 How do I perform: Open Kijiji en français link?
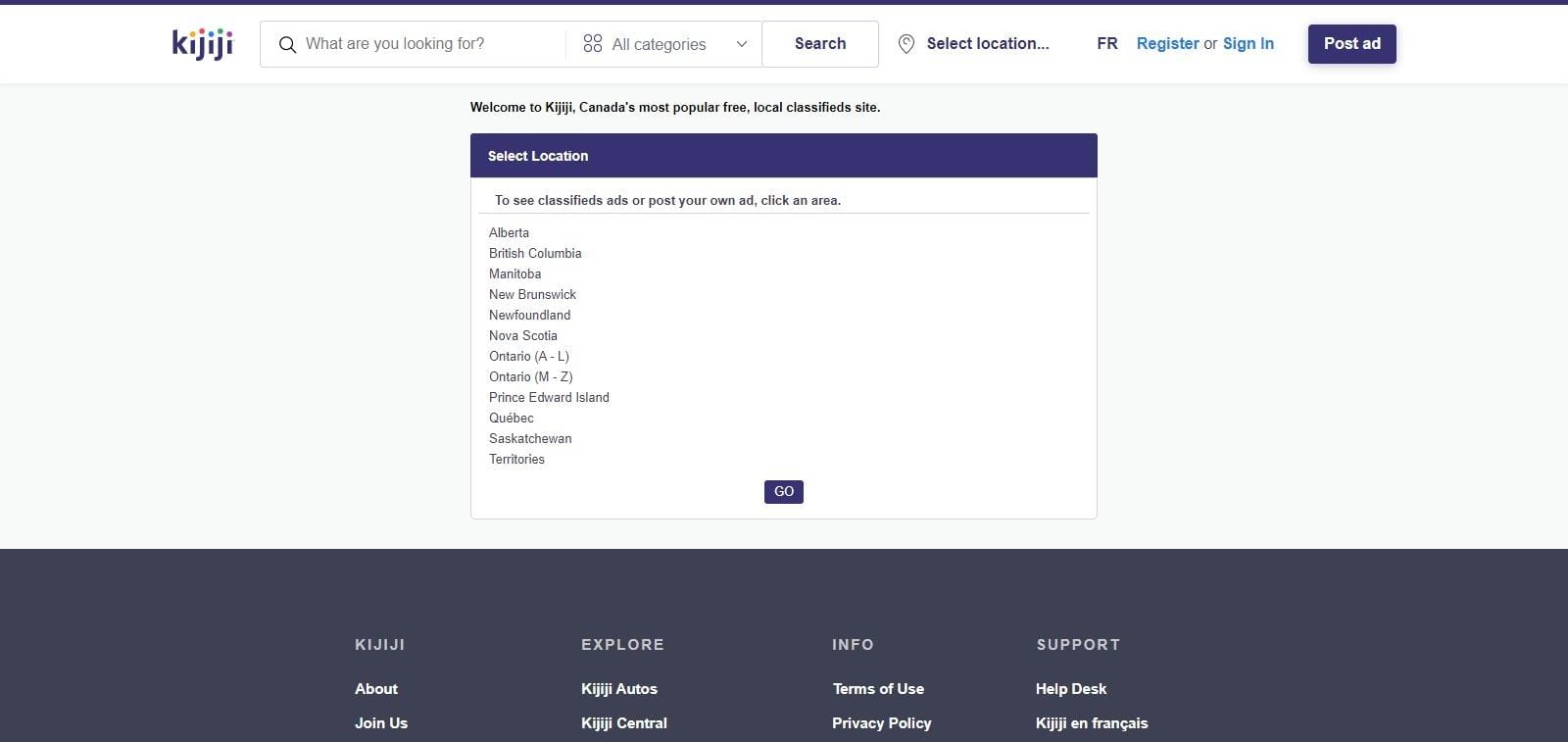[1092, 723]
